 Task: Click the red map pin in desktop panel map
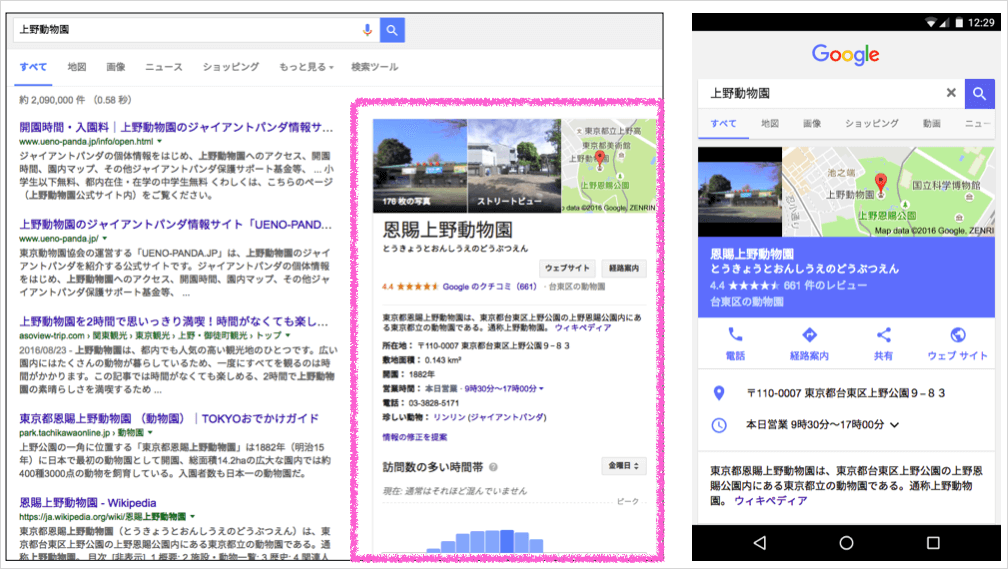tap(600, 158)
